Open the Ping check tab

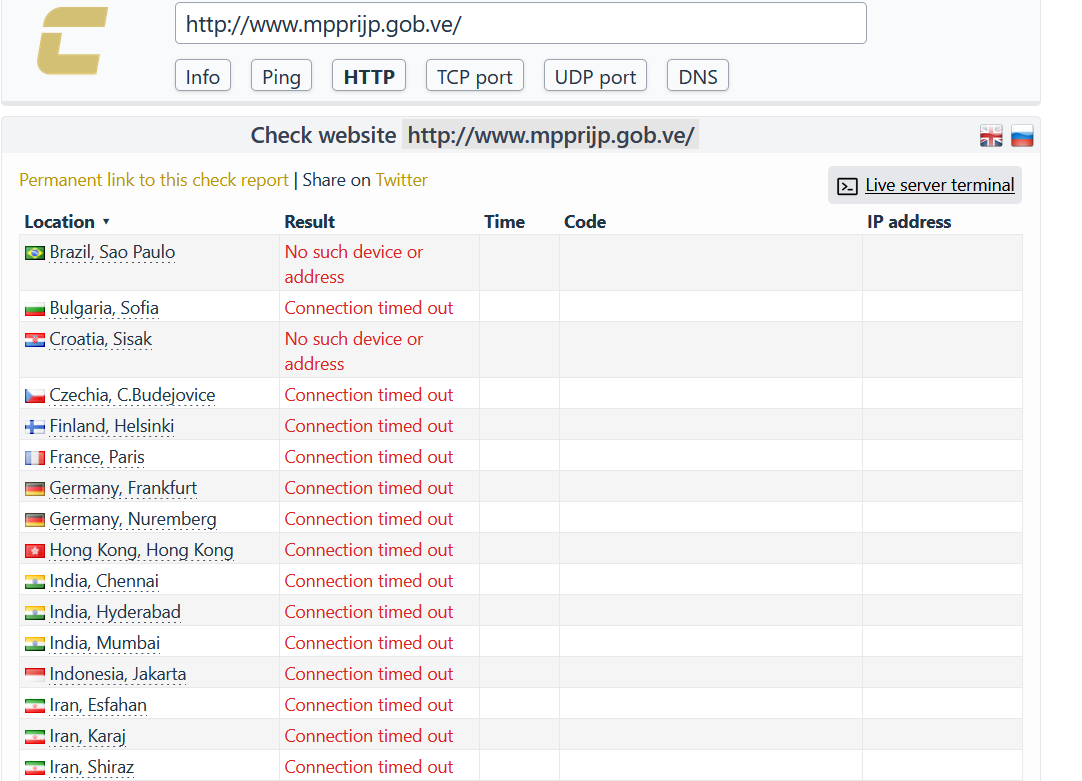pos(282,76)
